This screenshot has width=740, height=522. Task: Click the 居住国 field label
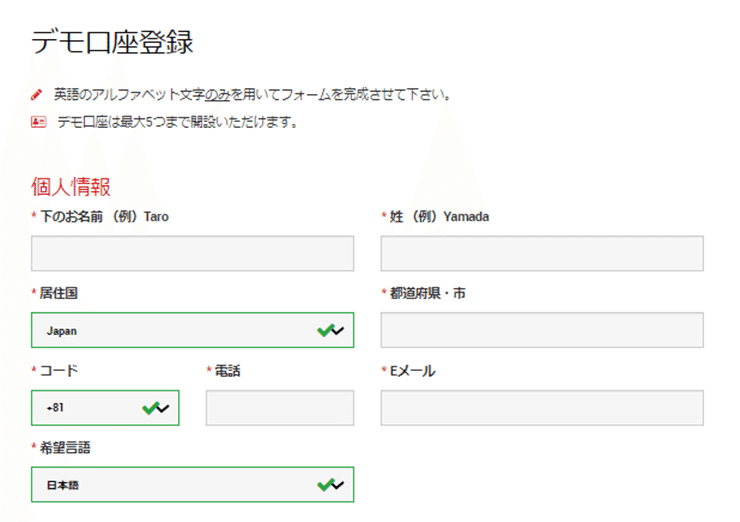pos(59,293)
